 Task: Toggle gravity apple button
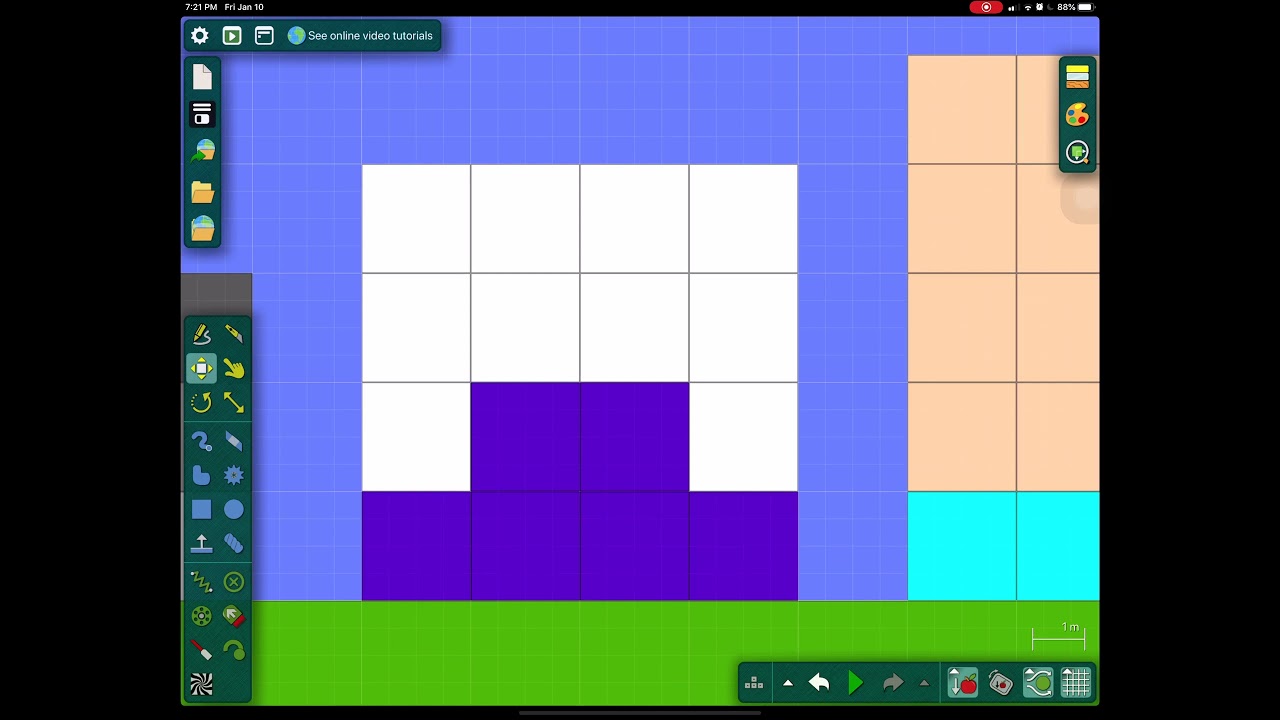click(963, 683)
